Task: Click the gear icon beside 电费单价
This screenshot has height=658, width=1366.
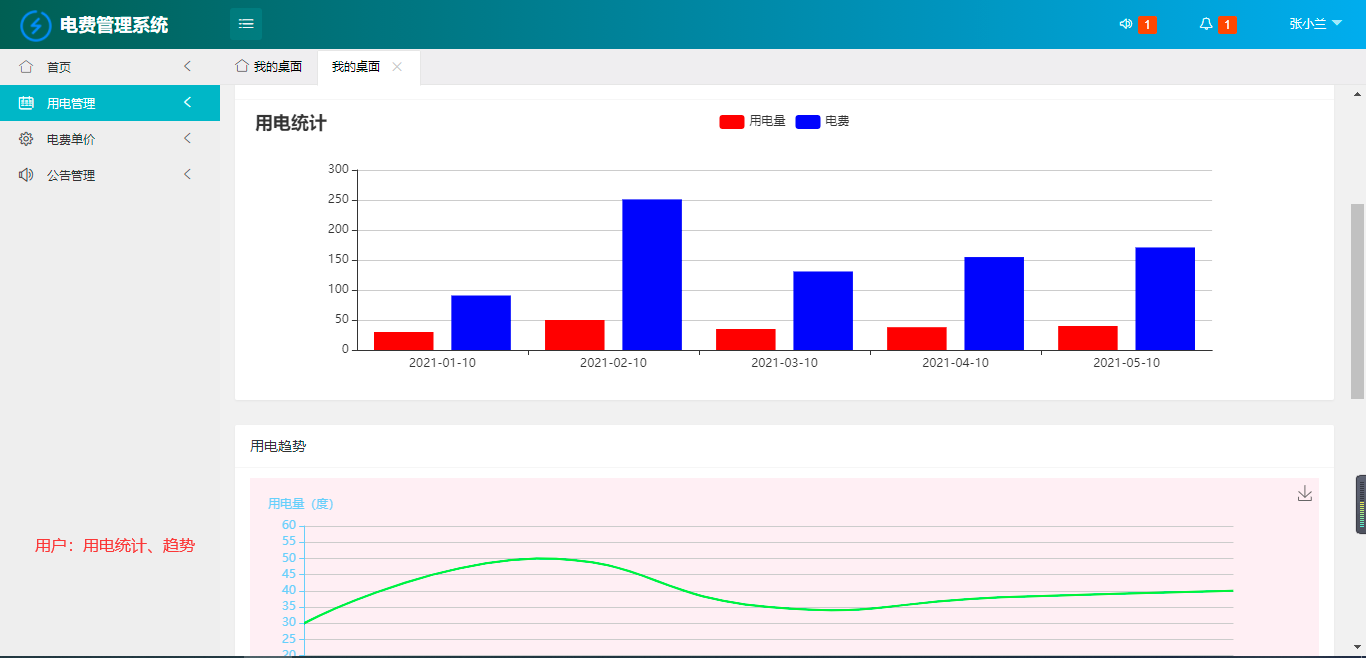Action: point(26,139)
